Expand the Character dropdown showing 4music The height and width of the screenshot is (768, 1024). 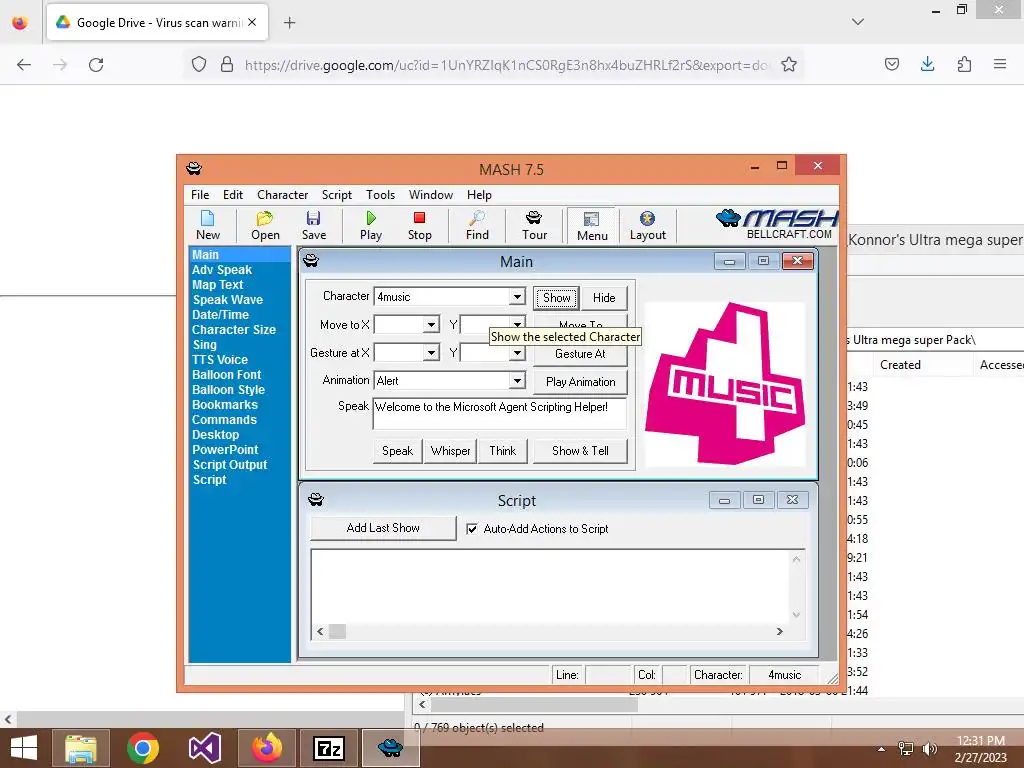click(x=517, y=296)
